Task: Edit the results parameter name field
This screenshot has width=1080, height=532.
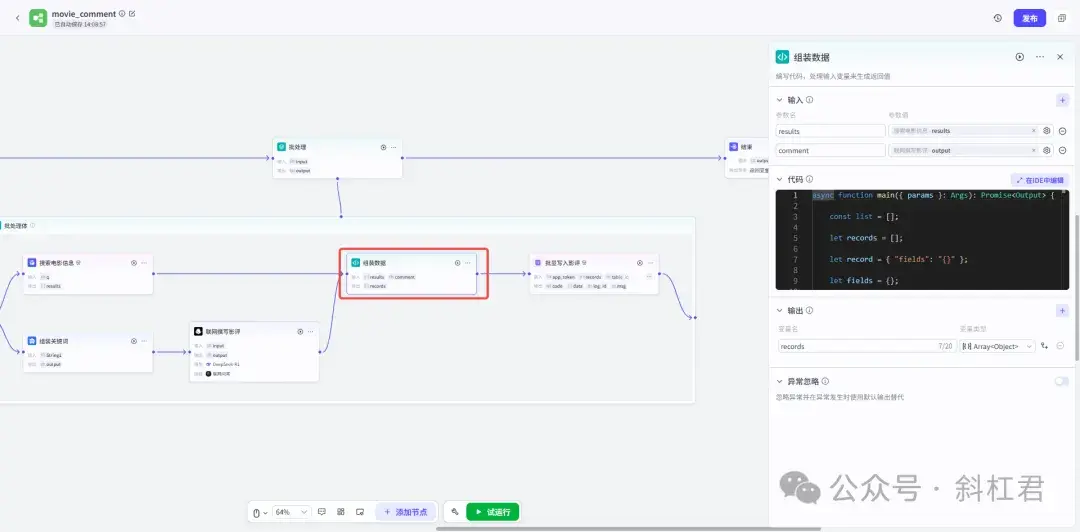Action: 830,131
